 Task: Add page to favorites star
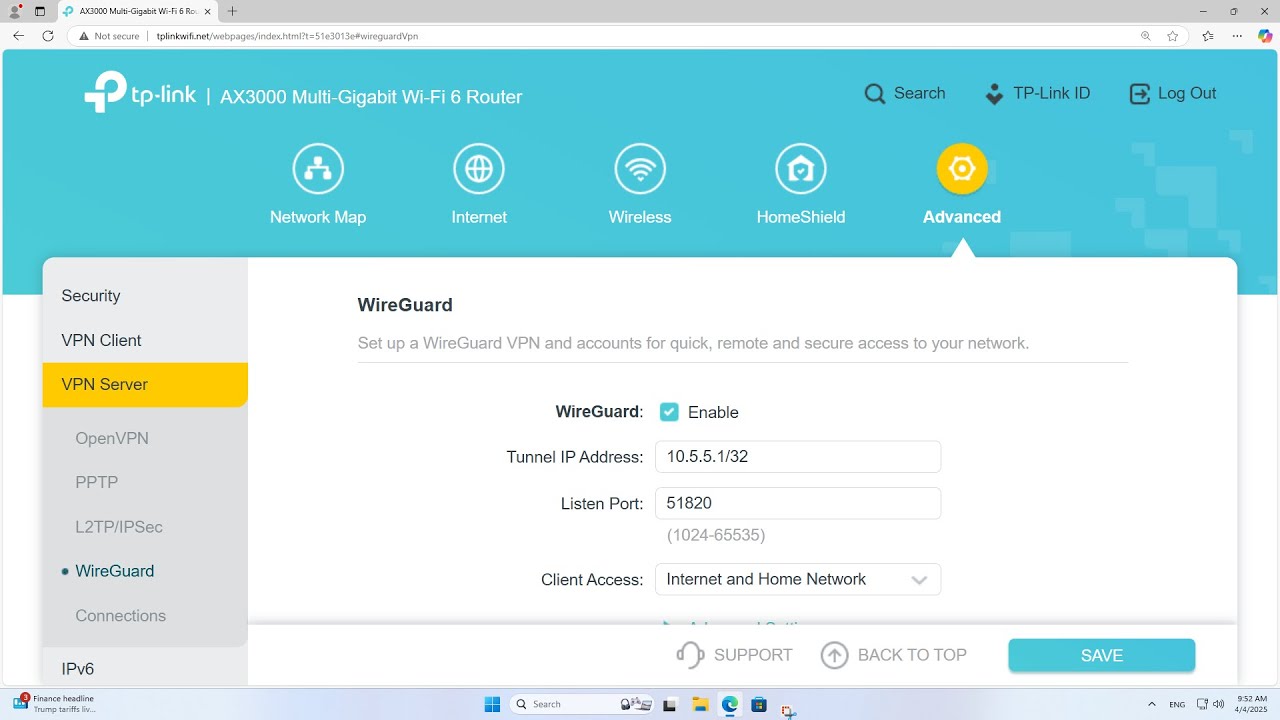[x=1173, y=36]
